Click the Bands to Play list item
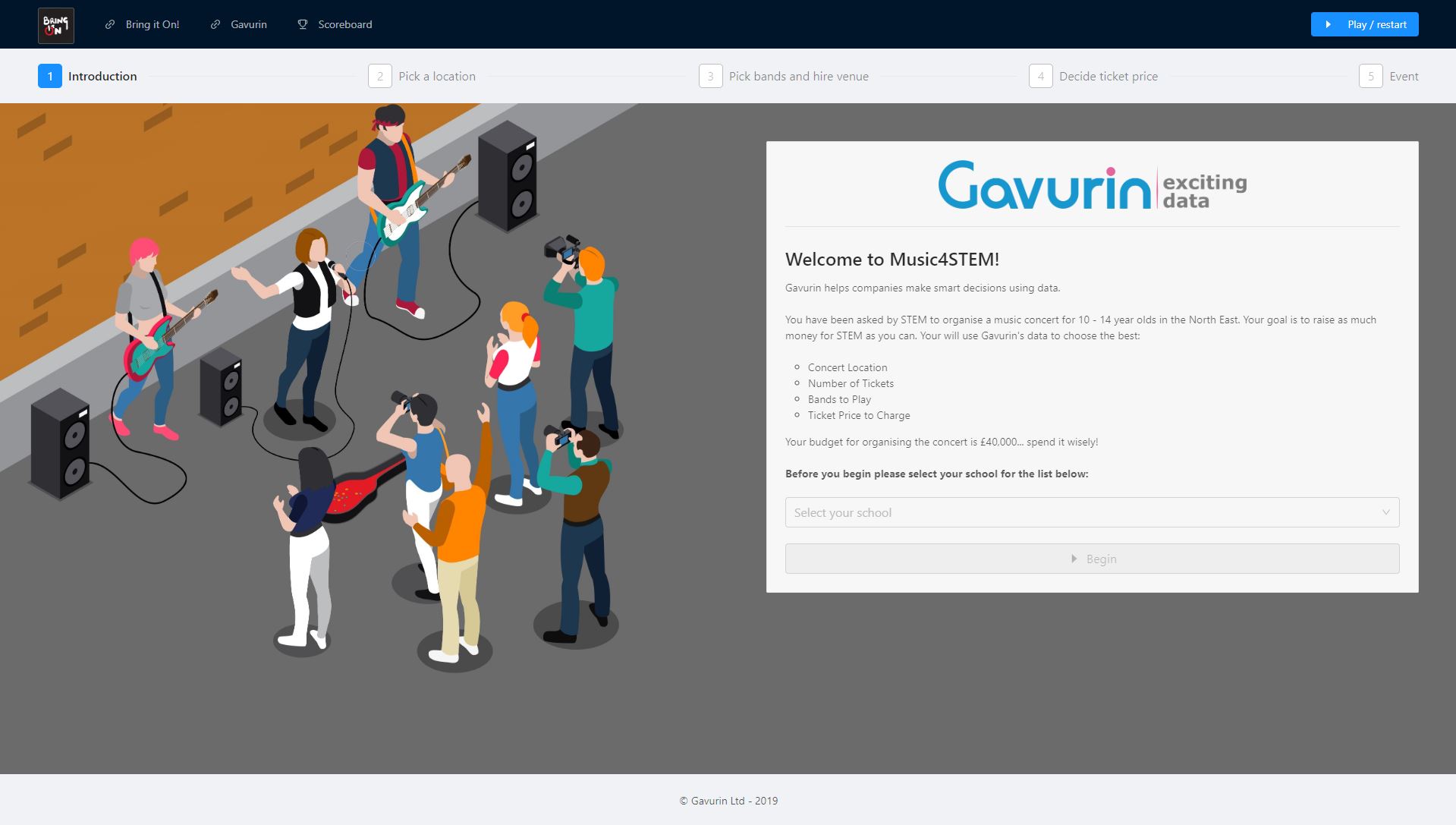 point(839,399)
